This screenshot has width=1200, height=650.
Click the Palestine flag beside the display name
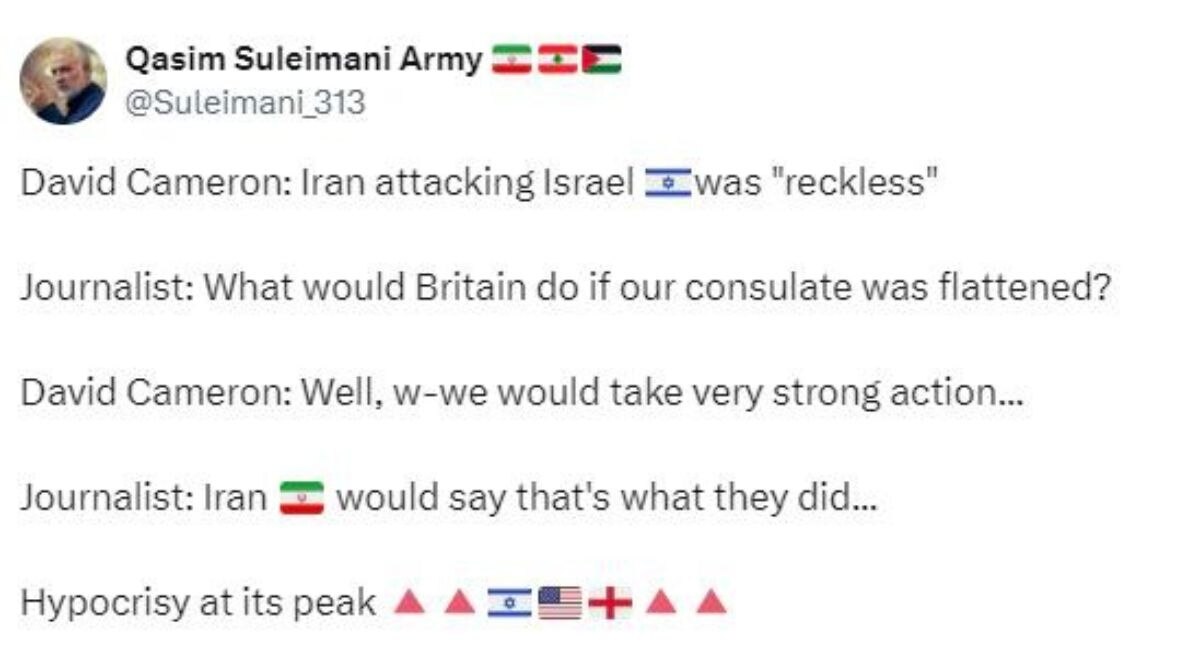[602, 61]
